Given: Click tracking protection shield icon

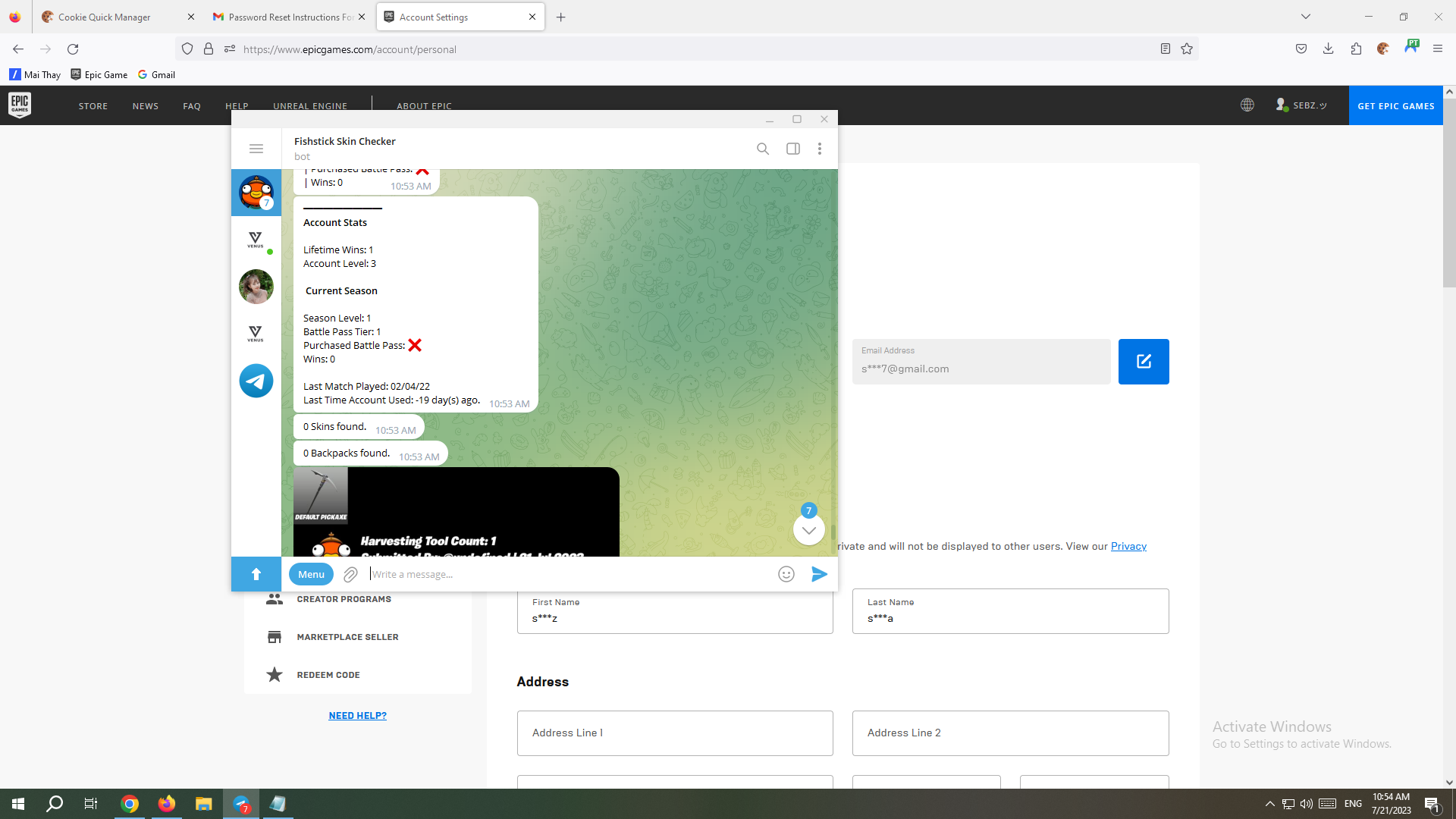Looking at the screenshot, I should click(187, 49).
